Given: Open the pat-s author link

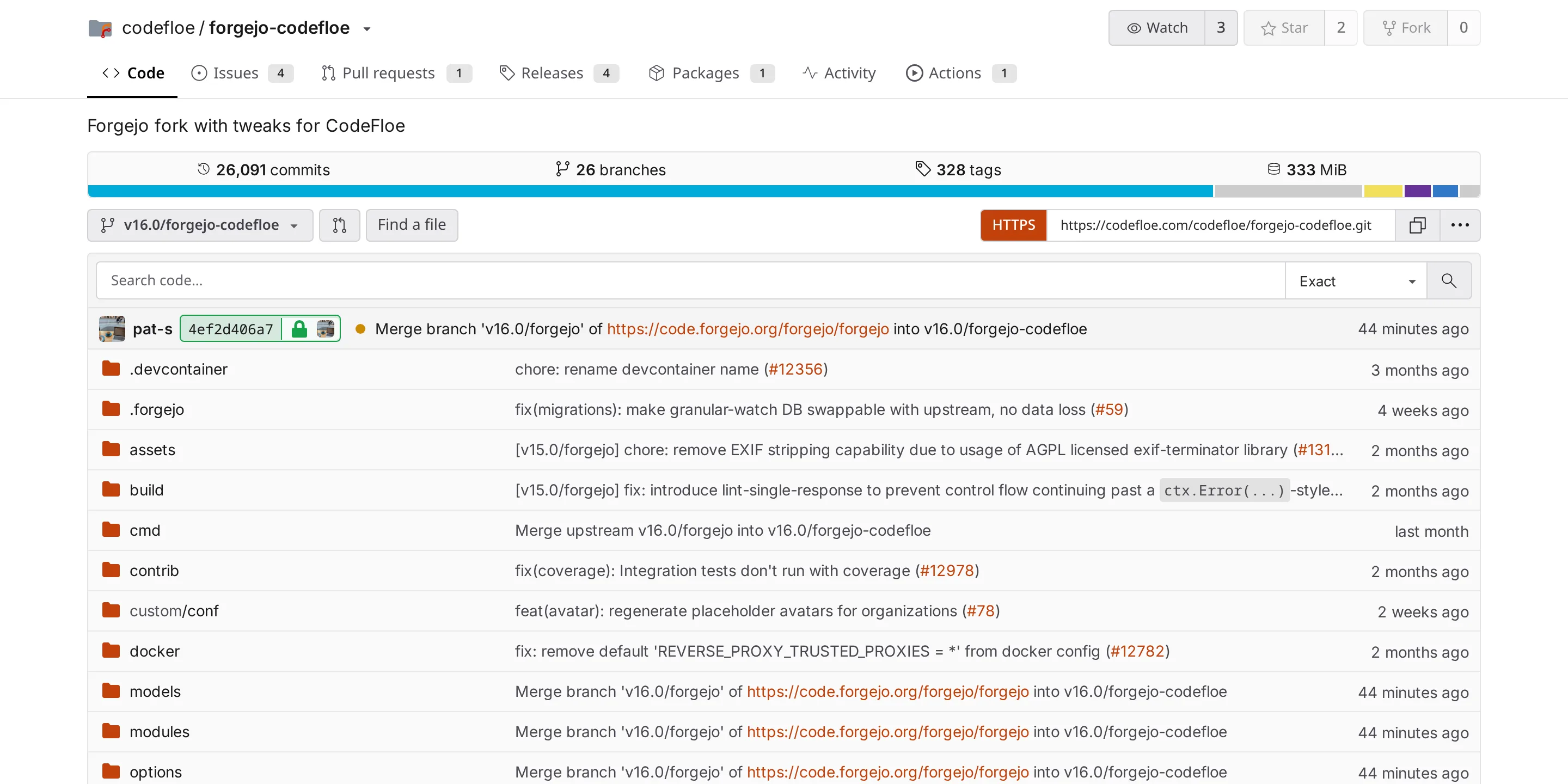Looking at the screenshot, I should point(152,329).
